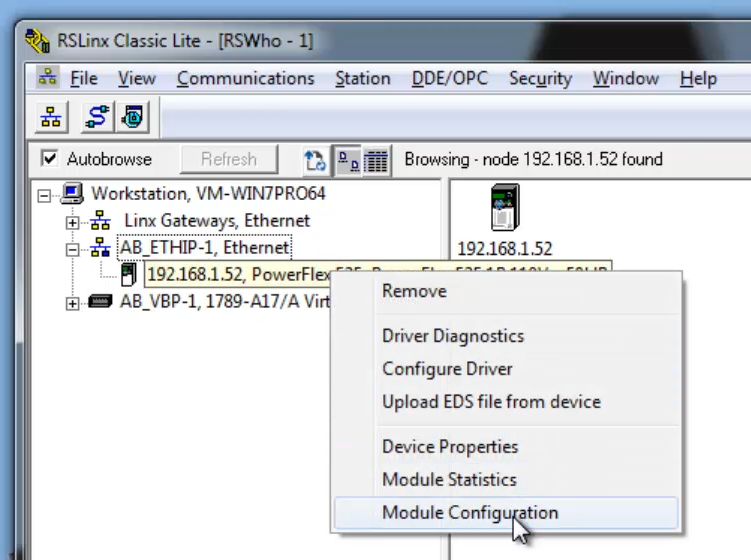
Task: Open the Station menu
Action: point(363,79)
